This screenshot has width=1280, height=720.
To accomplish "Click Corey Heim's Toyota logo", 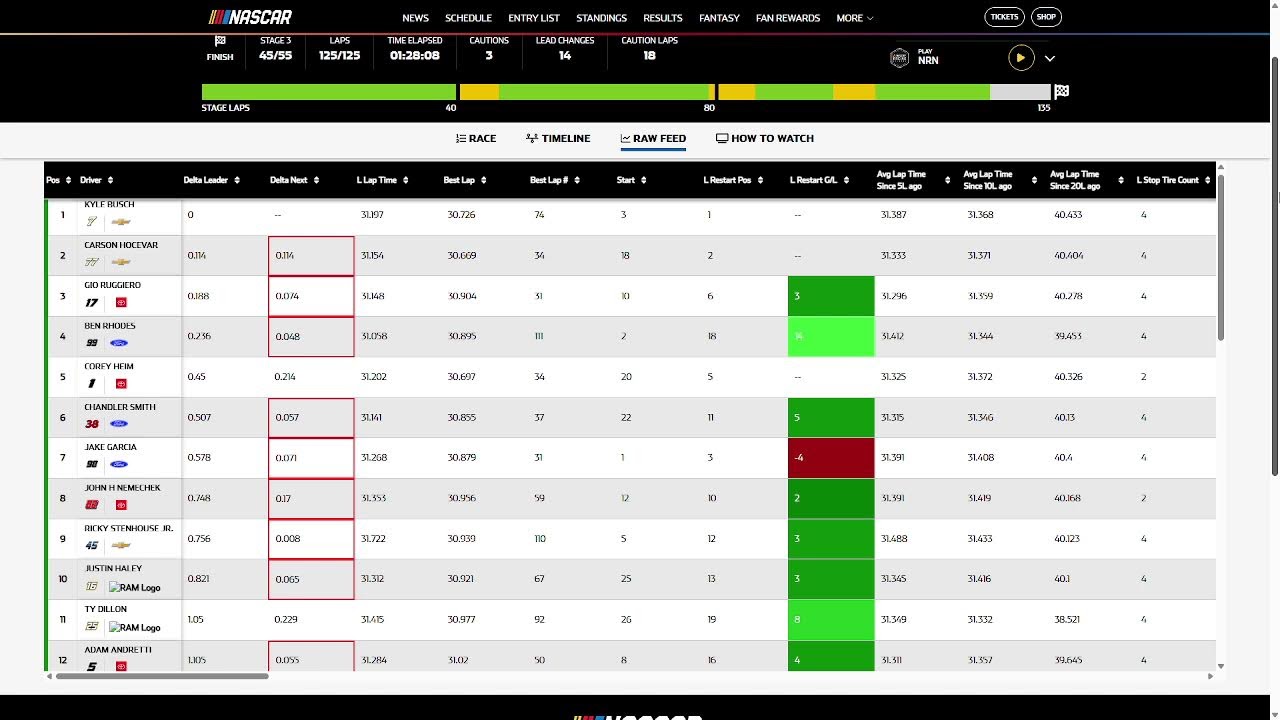I will pyautogui.click(x=121, y=383).
